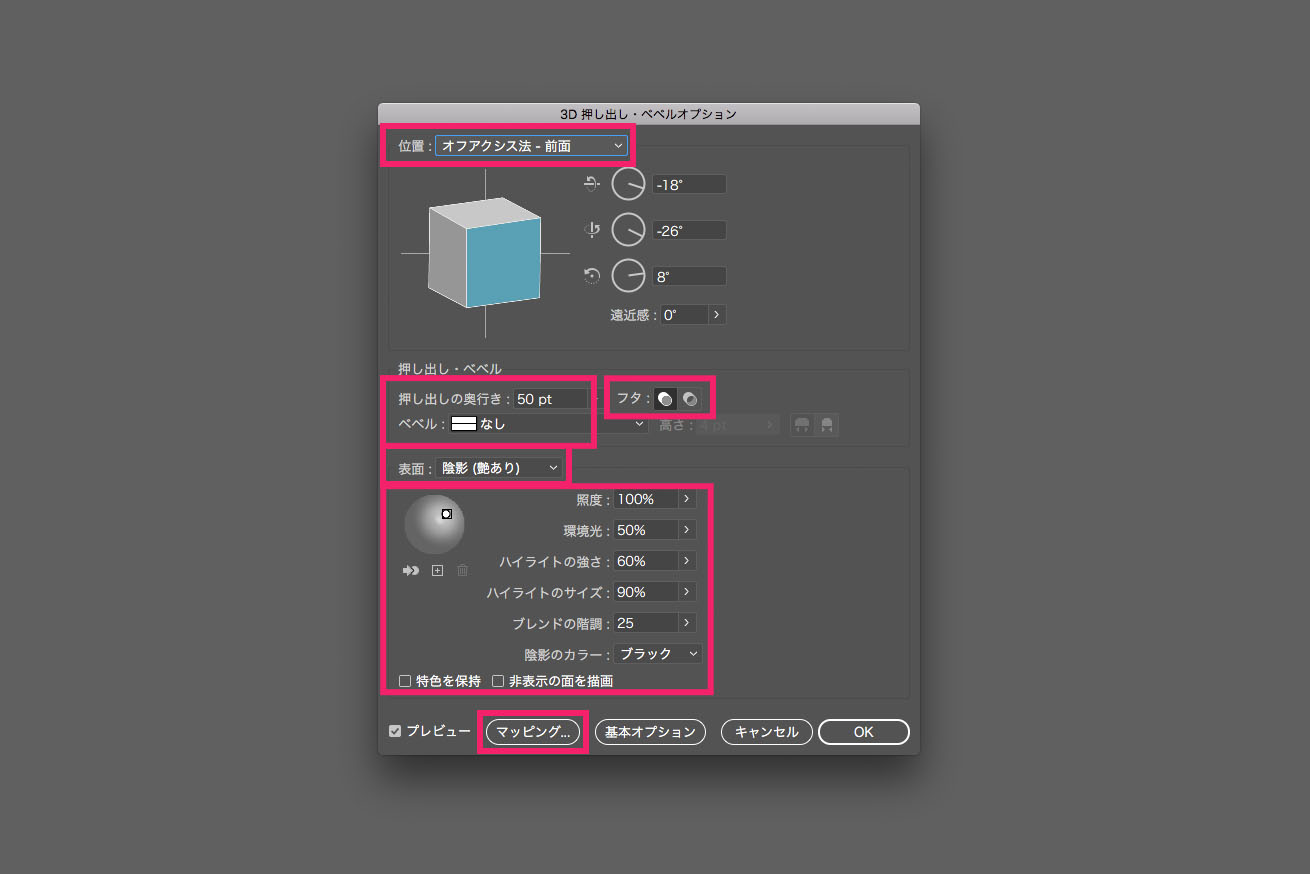Expand the 遠近感 perspective slider arrow
1310x874 pixels.
(x=717, y=314)
